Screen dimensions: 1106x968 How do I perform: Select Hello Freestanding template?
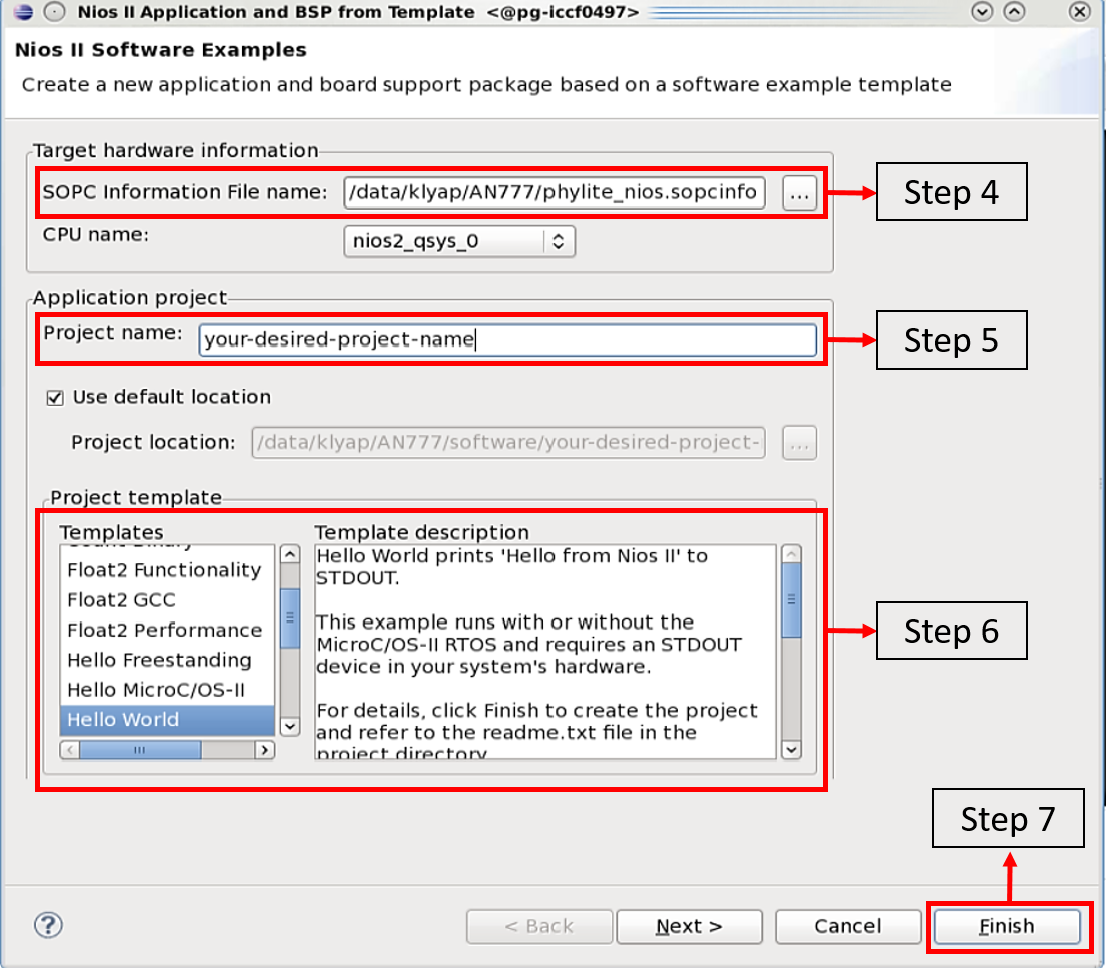coord(159,660)
